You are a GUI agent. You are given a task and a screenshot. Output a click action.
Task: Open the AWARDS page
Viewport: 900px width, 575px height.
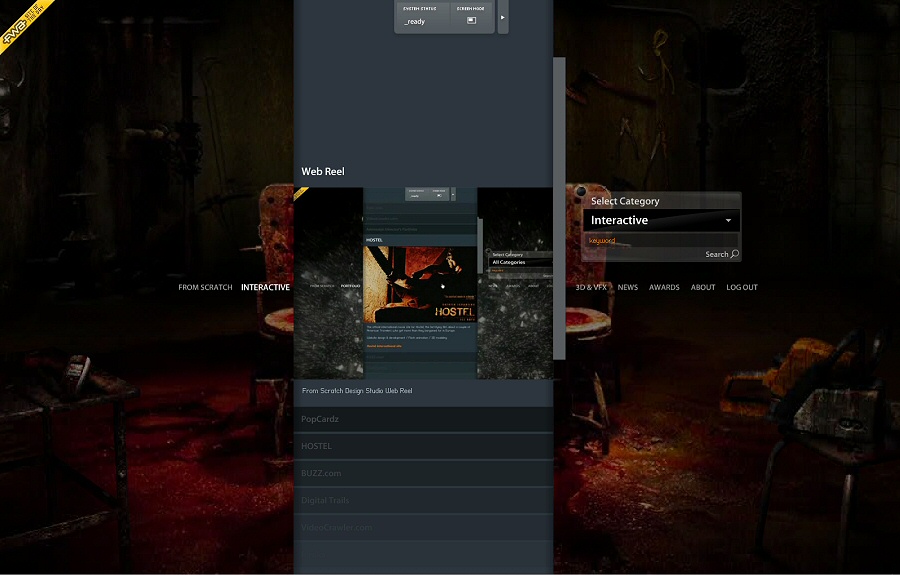pos(664,288)
